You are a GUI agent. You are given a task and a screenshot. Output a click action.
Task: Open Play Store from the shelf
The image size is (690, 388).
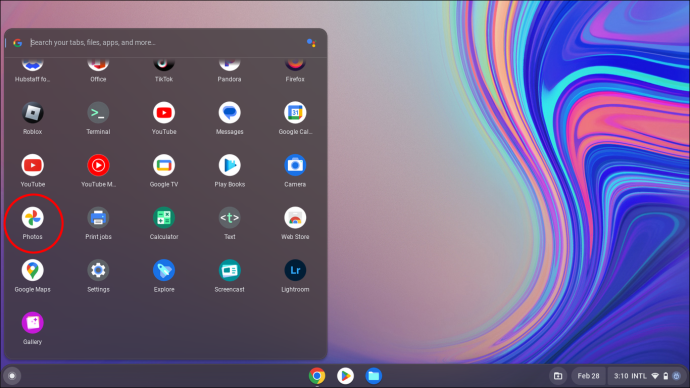coord(345,376)
